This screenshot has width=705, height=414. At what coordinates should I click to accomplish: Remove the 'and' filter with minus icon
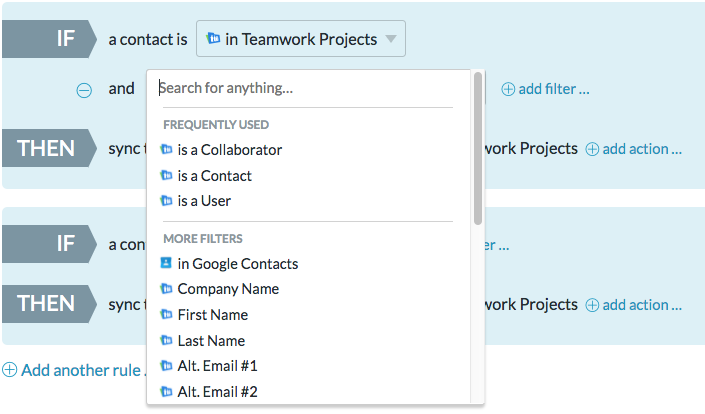84,90
